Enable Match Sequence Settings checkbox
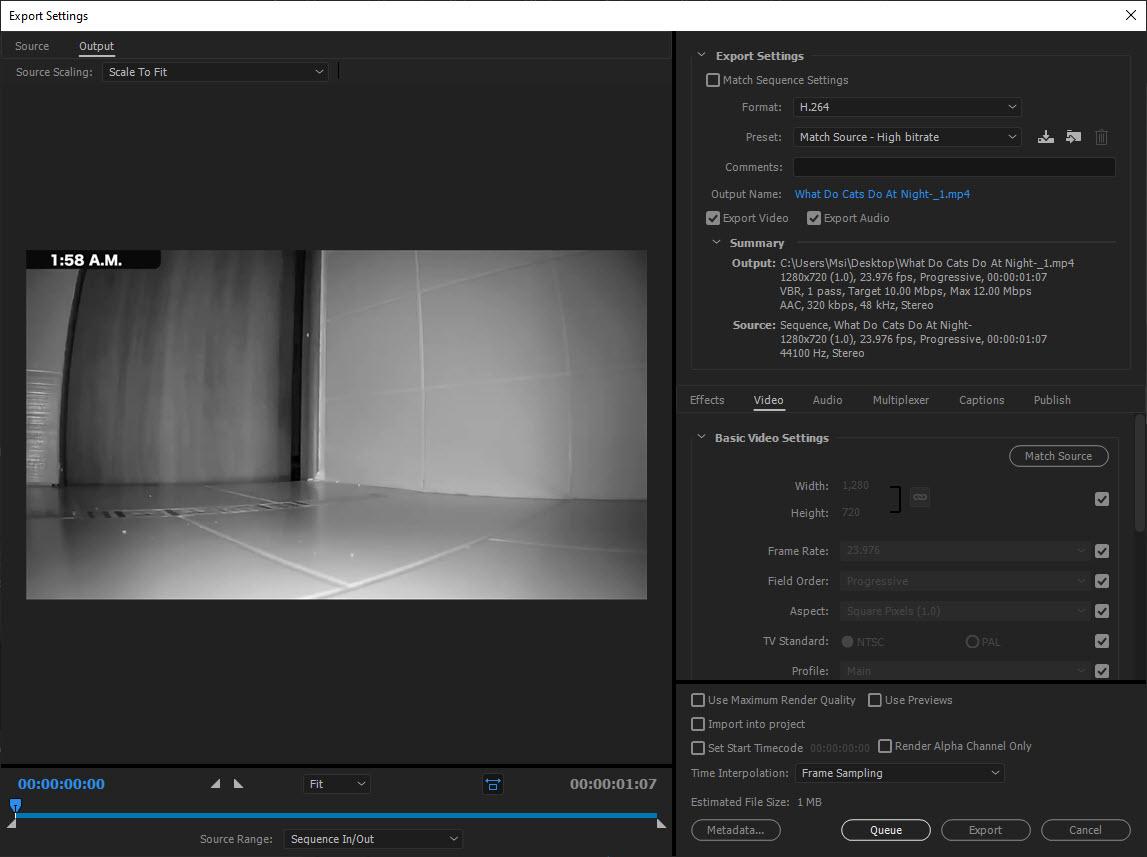 (x=712, y=80)
